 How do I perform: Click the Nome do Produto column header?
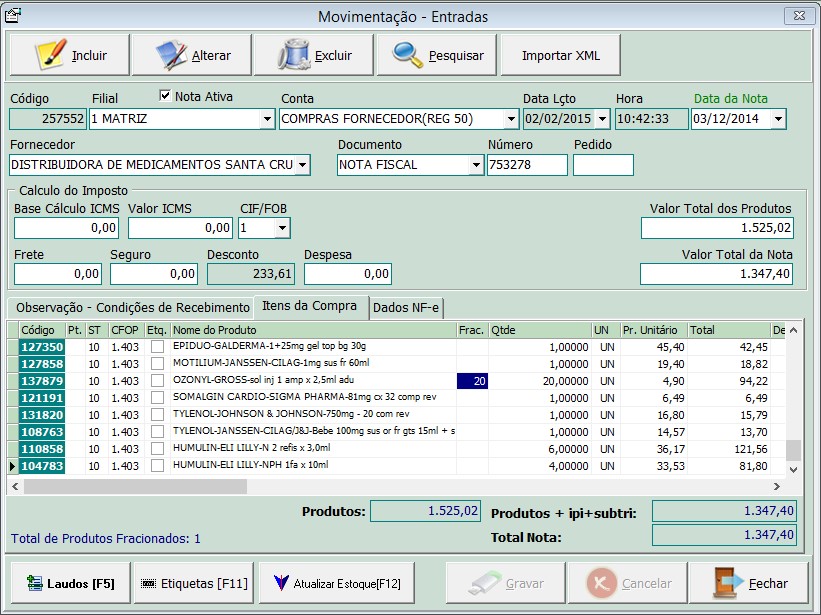tap(313, 330)
